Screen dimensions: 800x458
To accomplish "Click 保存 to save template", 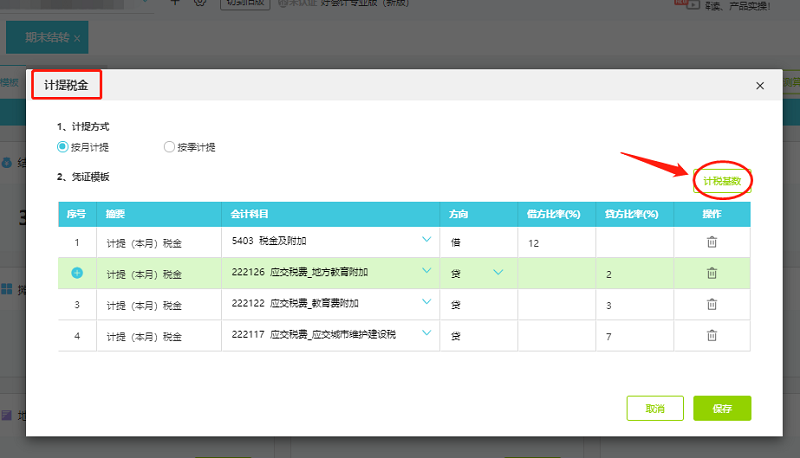I will click(x=722, y=409).
